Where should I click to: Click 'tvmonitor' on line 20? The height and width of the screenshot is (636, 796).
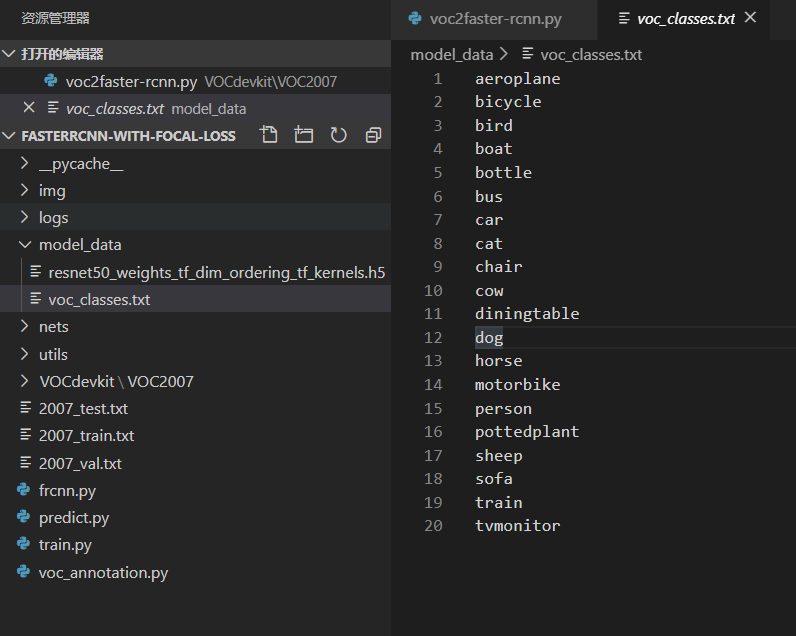tap(517, 525)
